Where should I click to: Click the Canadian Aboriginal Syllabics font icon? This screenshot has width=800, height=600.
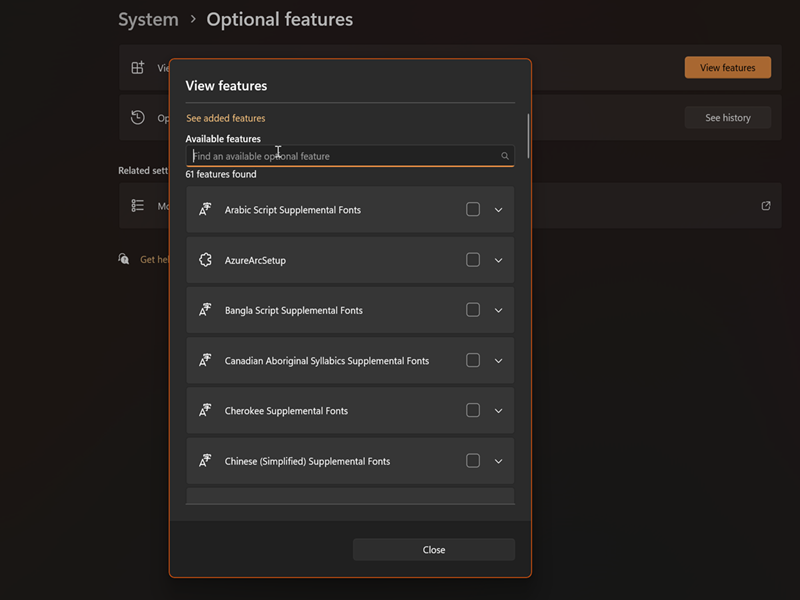205,361
